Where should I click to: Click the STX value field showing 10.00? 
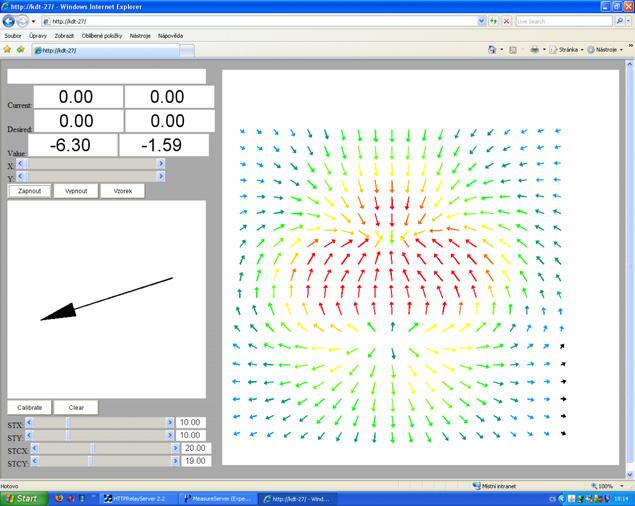click(190, 423)
